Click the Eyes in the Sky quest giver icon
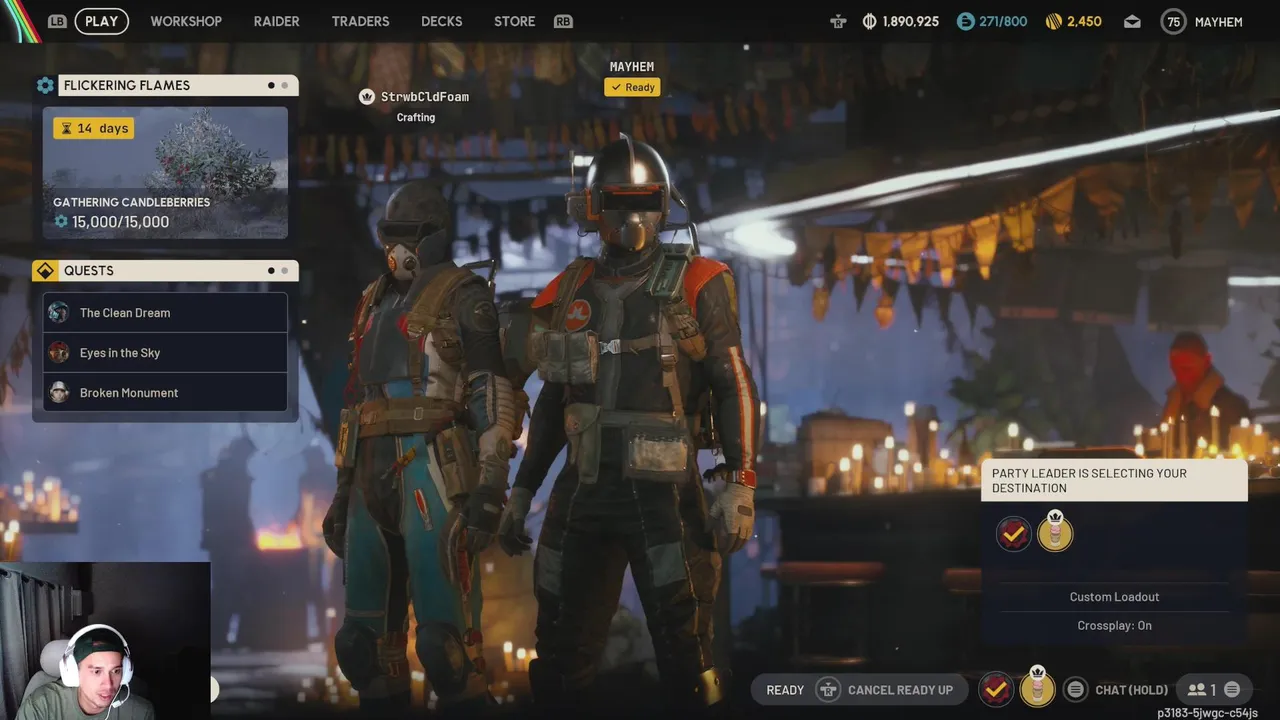This screenshot has width=1280, height=720. pyautogui.click(x=59, y=352)
